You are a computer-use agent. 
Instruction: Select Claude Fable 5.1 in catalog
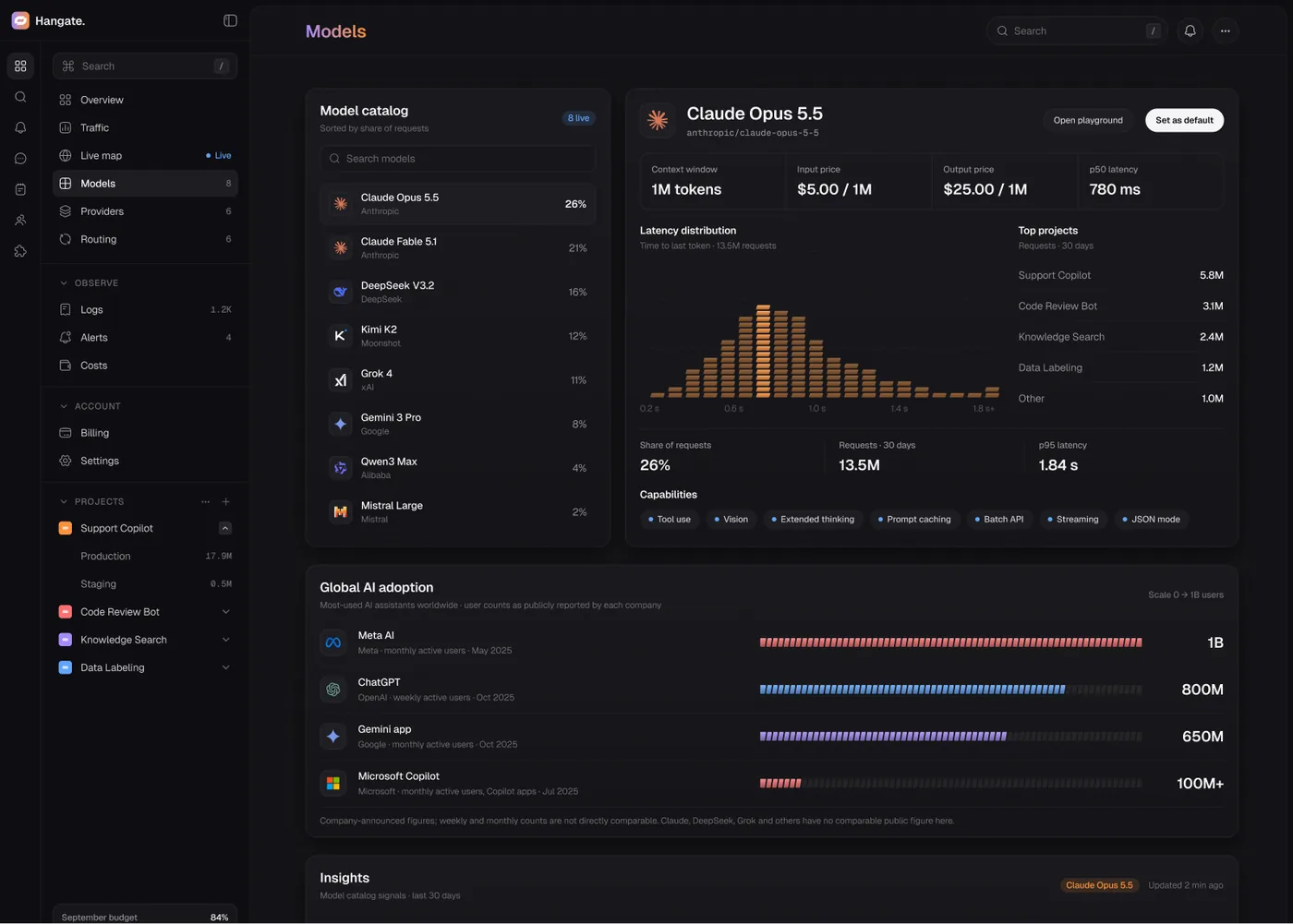click(x=458, y=247)
